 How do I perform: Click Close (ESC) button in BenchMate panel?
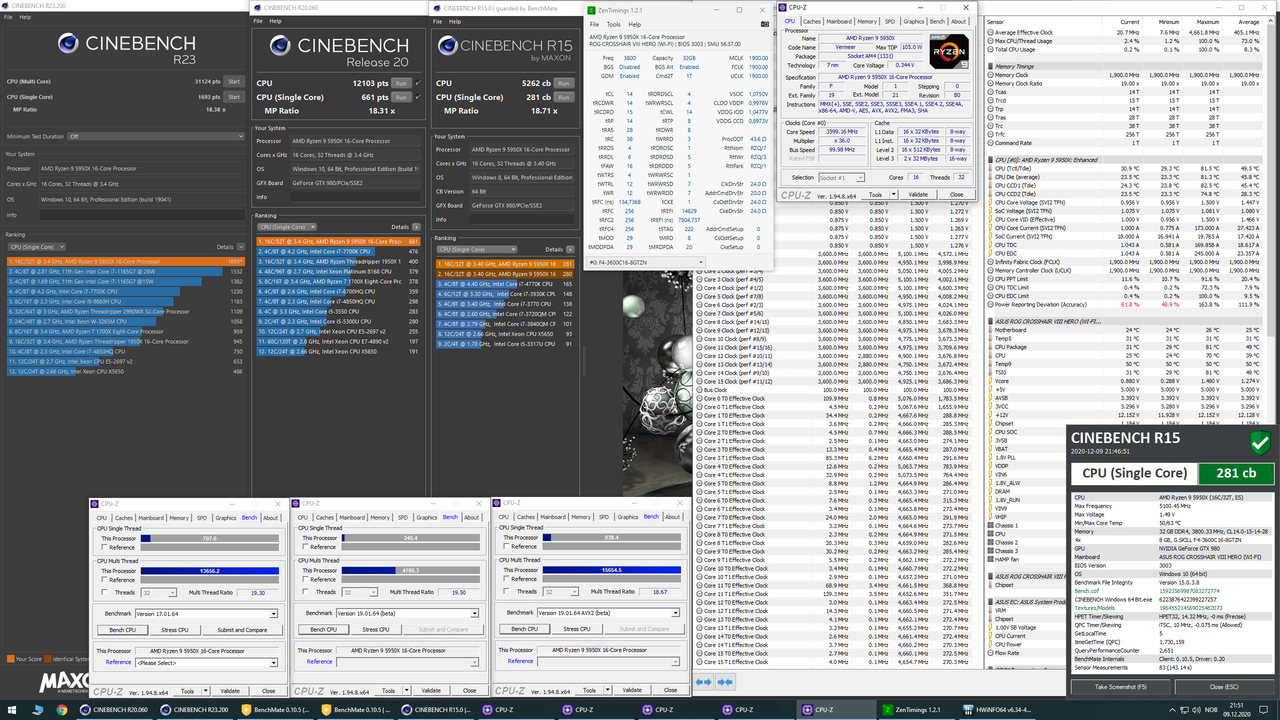pyautogui.click(x=1224, y=687)
